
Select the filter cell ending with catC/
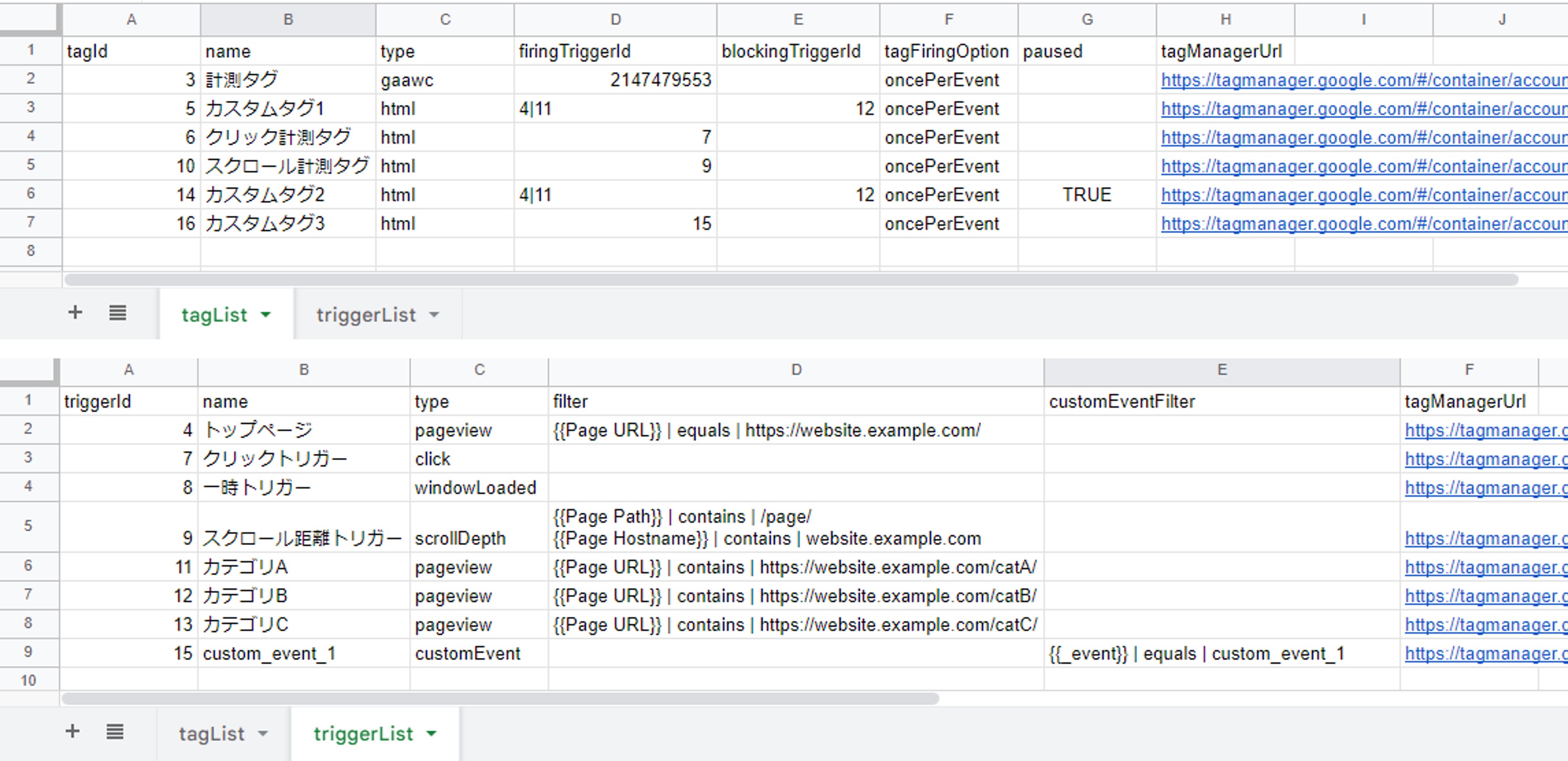796,624
